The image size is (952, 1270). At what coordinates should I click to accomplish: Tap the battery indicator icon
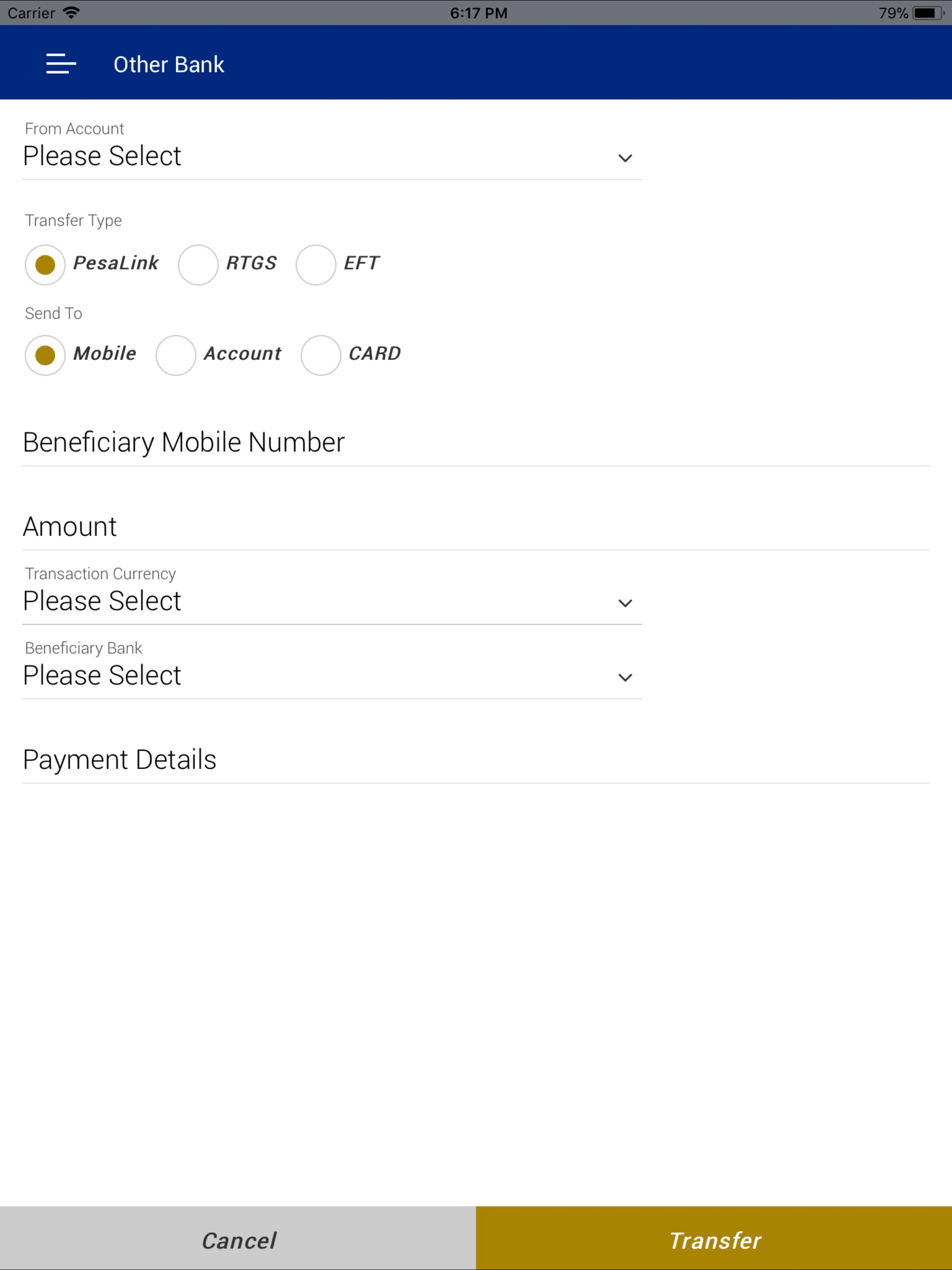tap(928, 13)
